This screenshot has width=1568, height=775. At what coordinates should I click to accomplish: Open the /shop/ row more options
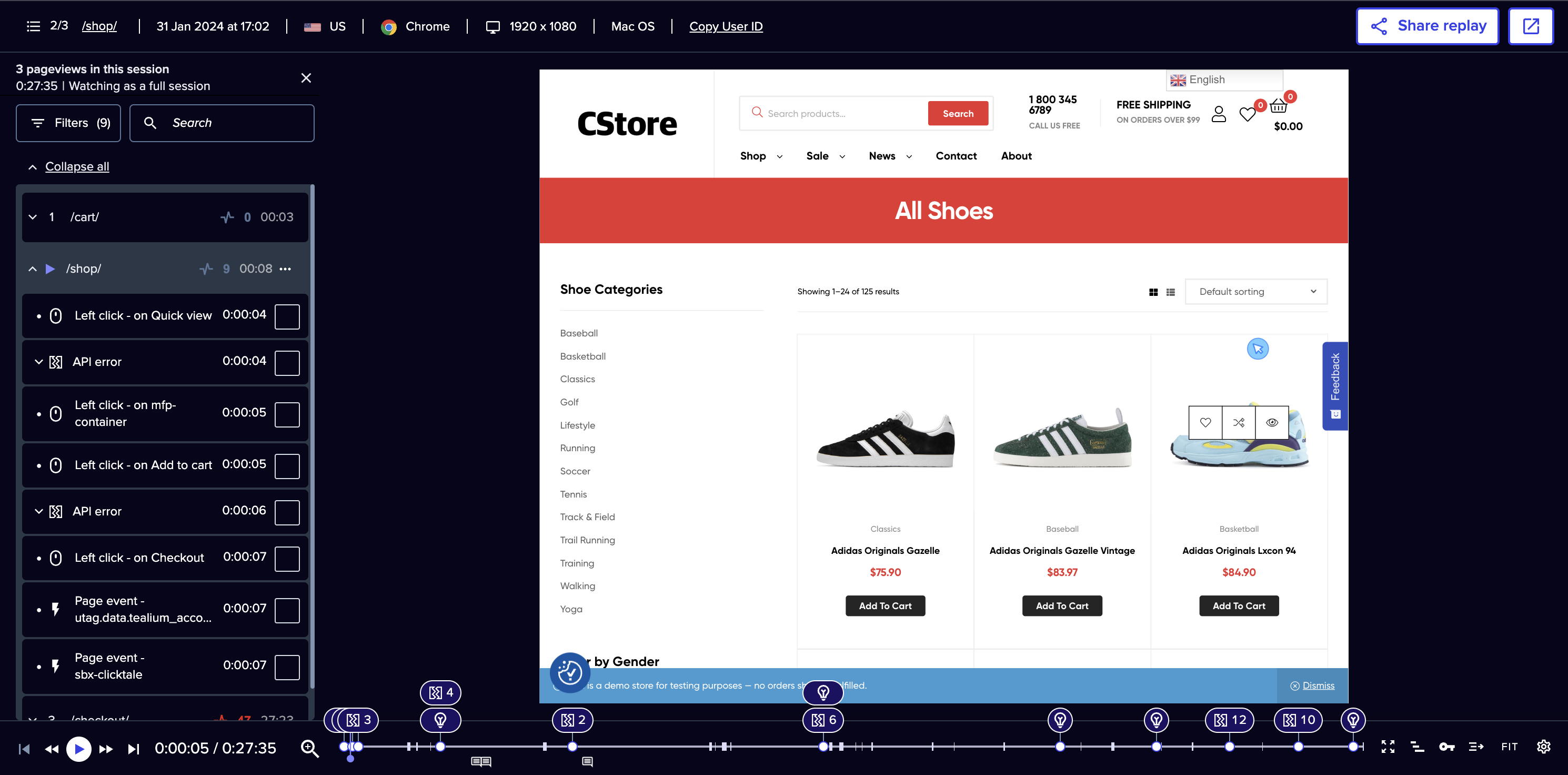pyautogui.click(x=285, y=269)
